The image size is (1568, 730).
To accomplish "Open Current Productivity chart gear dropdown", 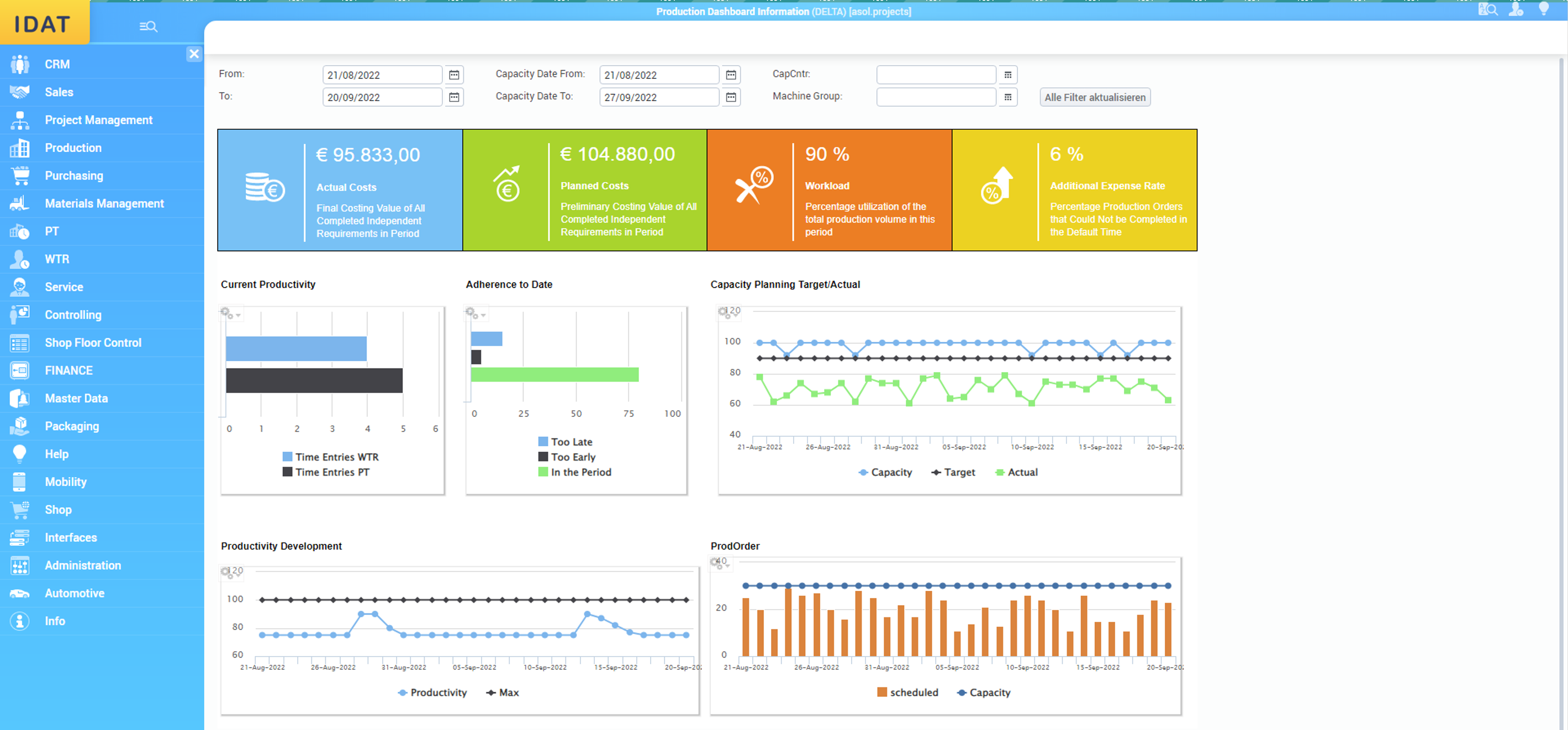I will click(x=230, y=313).
